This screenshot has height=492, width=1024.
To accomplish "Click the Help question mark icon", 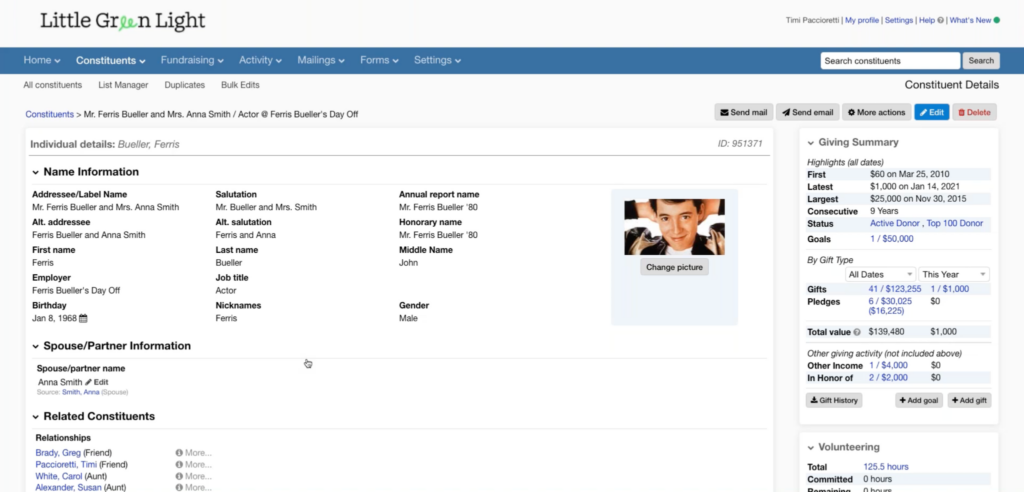I will tap(940, 20).
